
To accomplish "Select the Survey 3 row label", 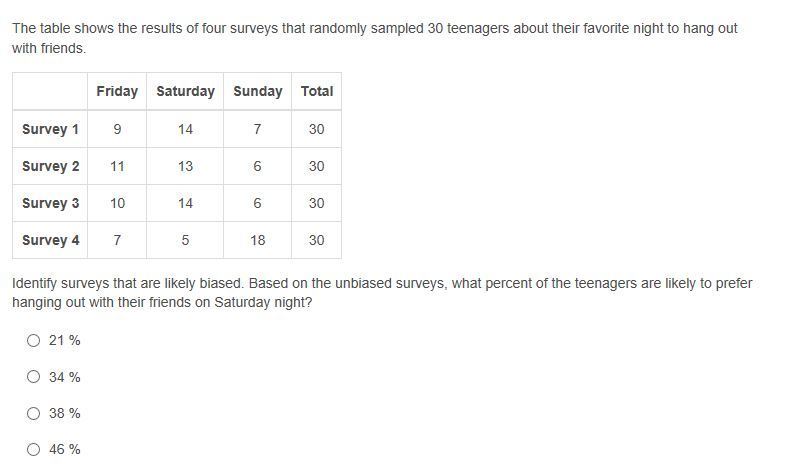I will point(50,203).
